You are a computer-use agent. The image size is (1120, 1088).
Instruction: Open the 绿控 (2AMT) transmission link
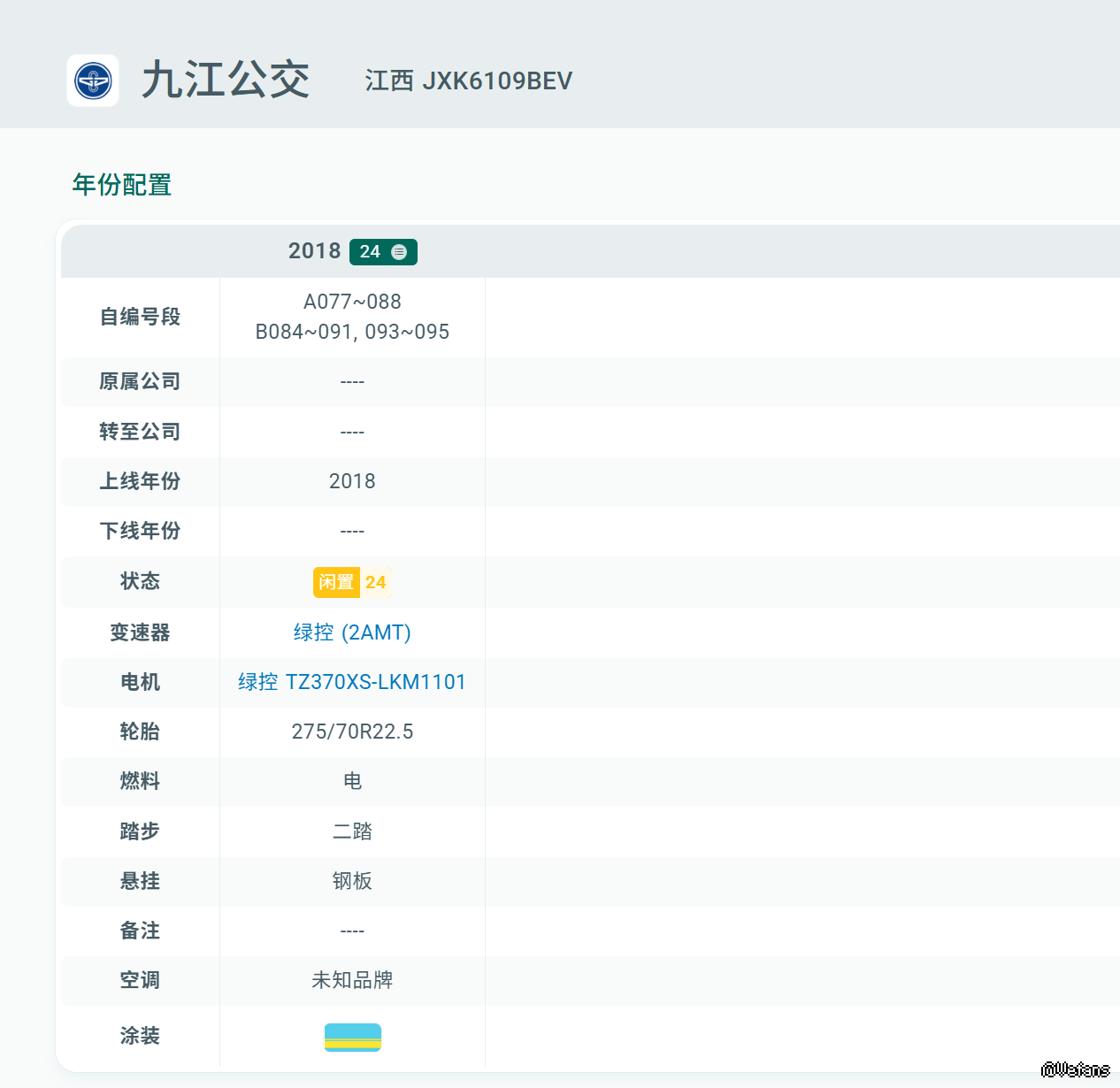(352, 632)
